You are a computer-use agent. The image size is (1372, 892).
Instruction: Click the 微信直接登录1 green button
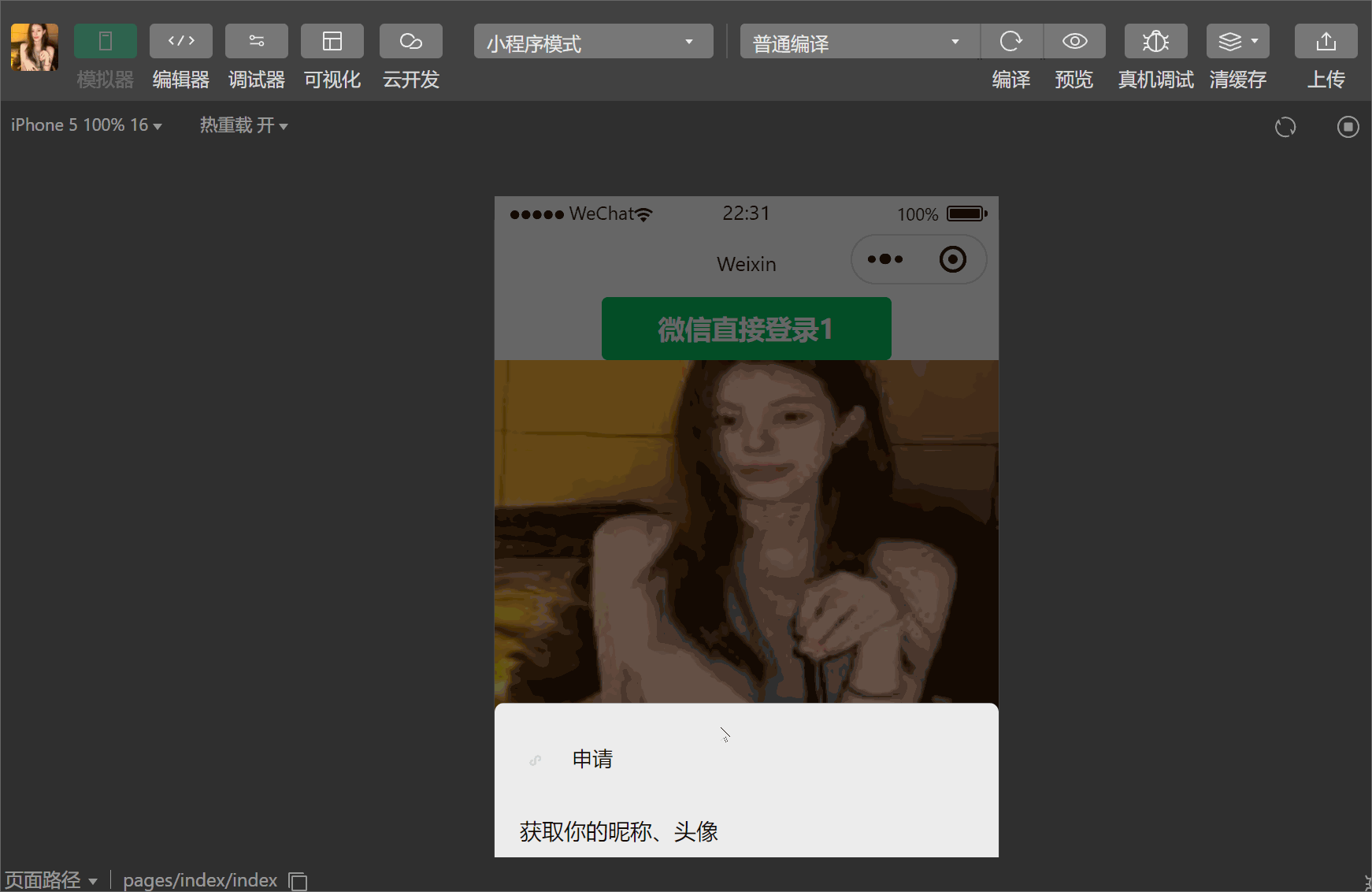[746, 329]
